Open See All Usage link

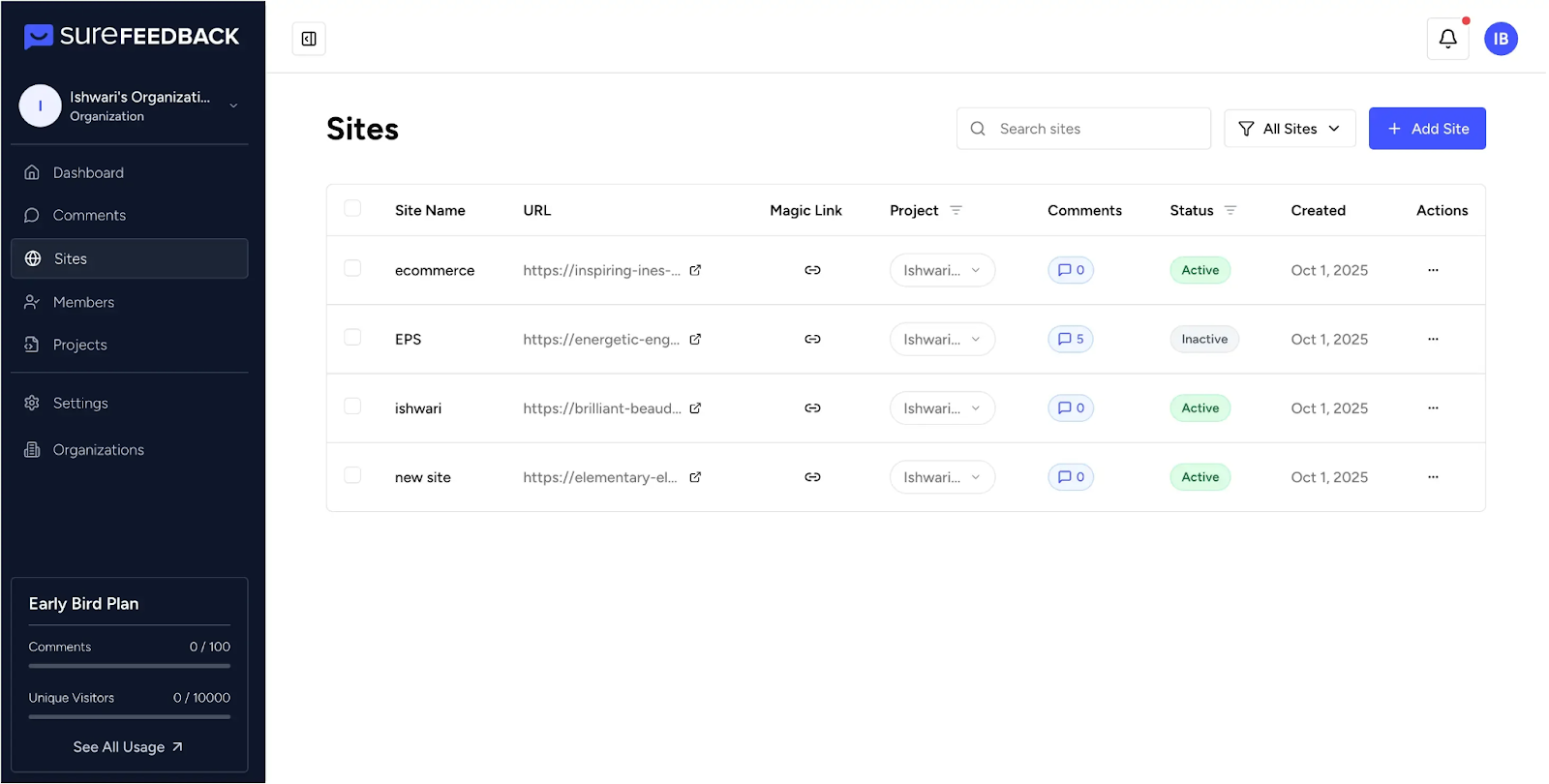(128, 747)
